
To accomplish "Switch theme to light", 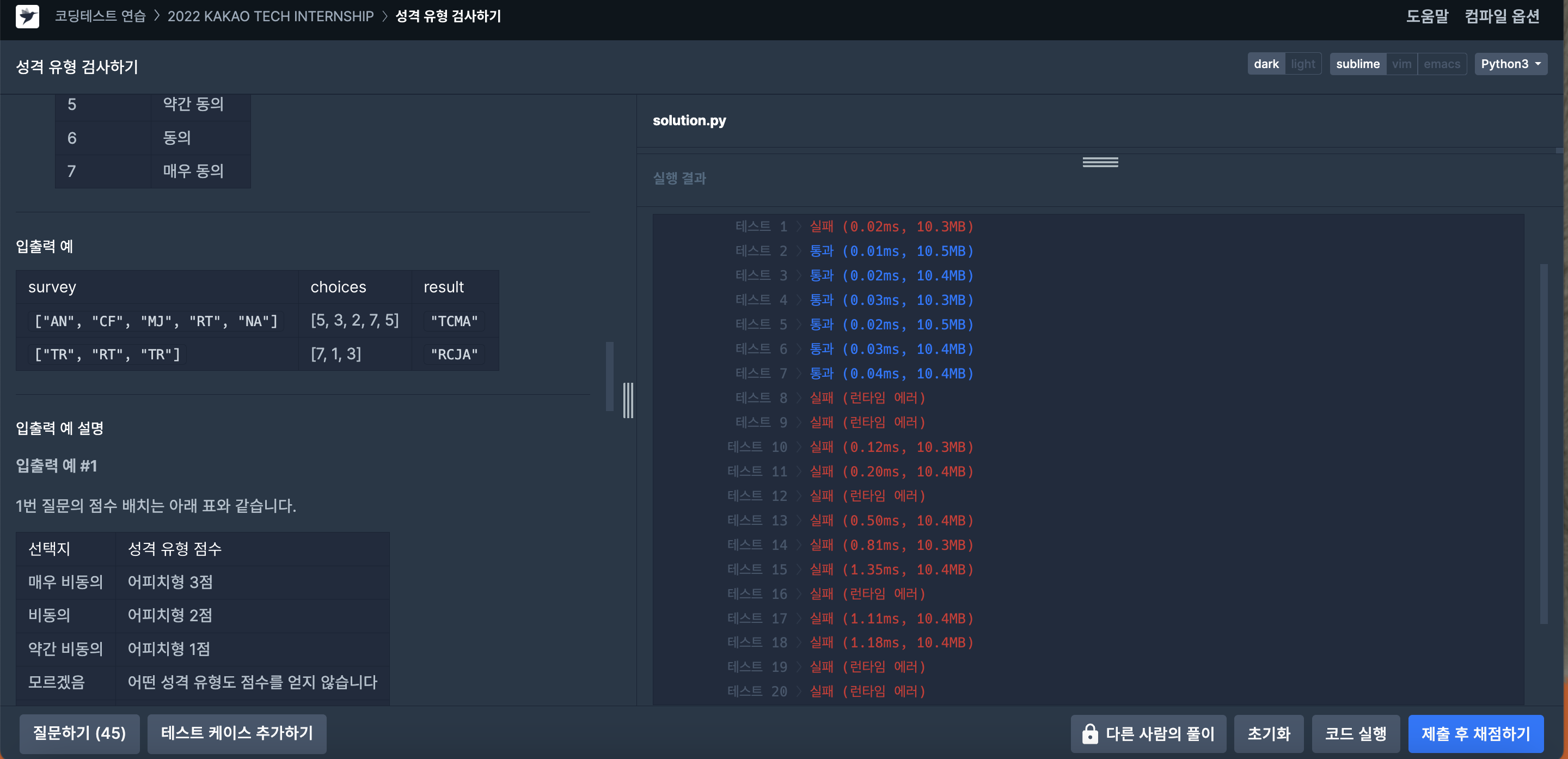I will pyautogui.click(x=1303, y=64).
